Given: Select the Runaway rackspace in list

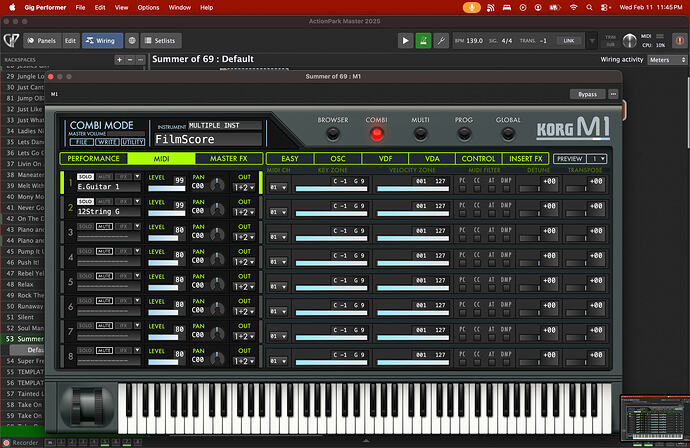Looking at the screenshot, I should pos(25,306).
